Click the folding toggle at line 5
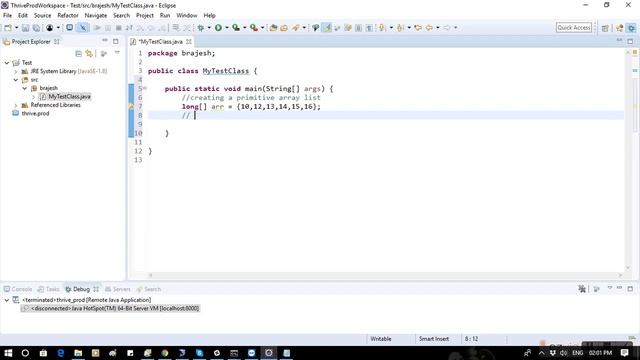Screen dimensions: 640x360 click(144, 89)
